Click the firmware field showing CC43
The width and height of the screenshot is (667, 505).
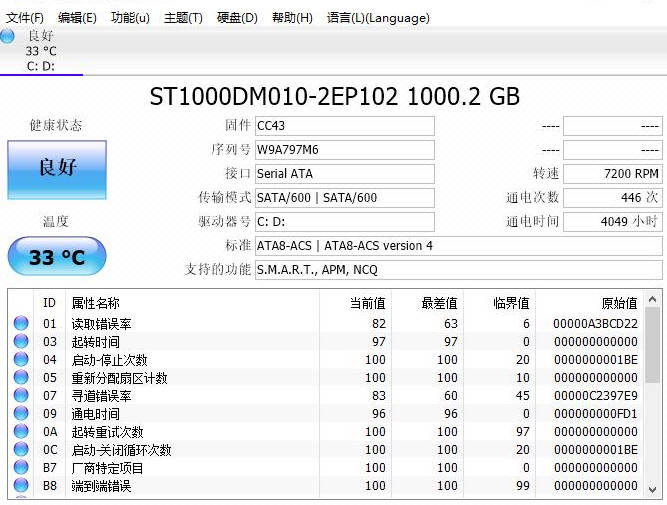click(x=344, y=126)
